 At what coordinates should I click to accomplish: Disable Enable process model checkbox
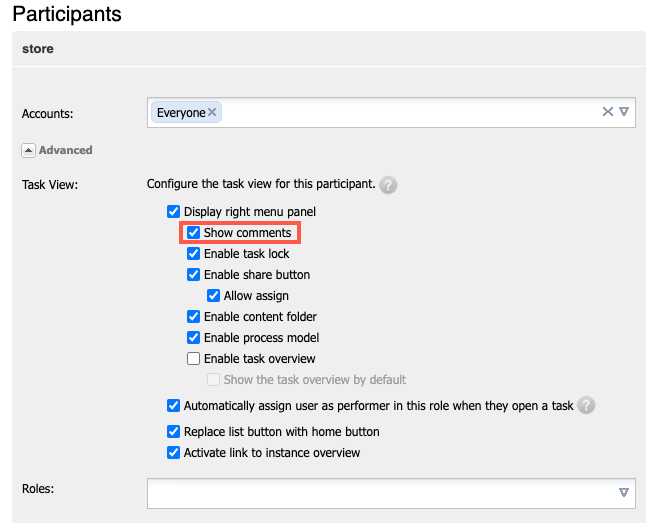pos(193,338)
